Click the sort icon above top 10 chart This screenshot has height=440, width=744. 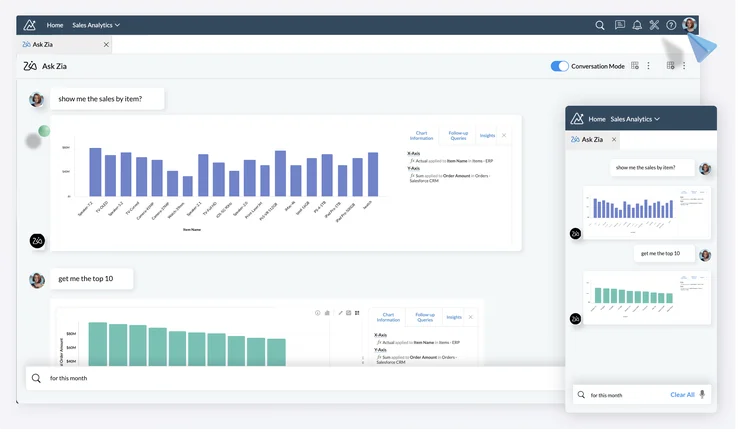[x=357, y=313]
